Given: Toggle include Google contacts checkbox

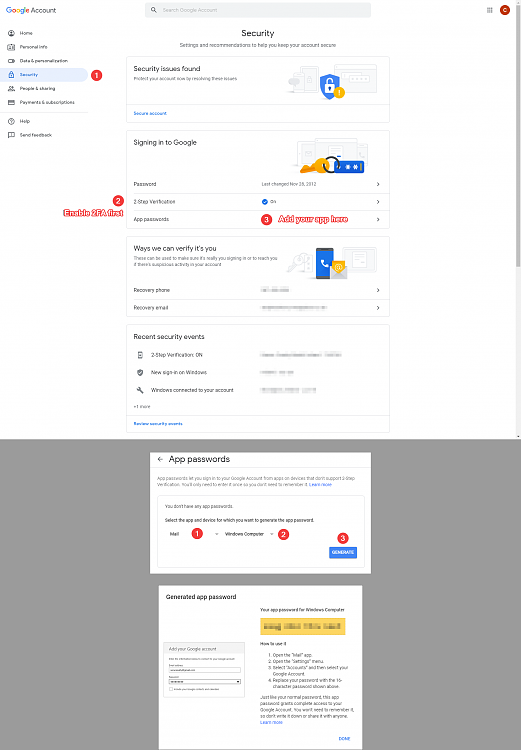Looking at the screenshot, I should (171, 689).
